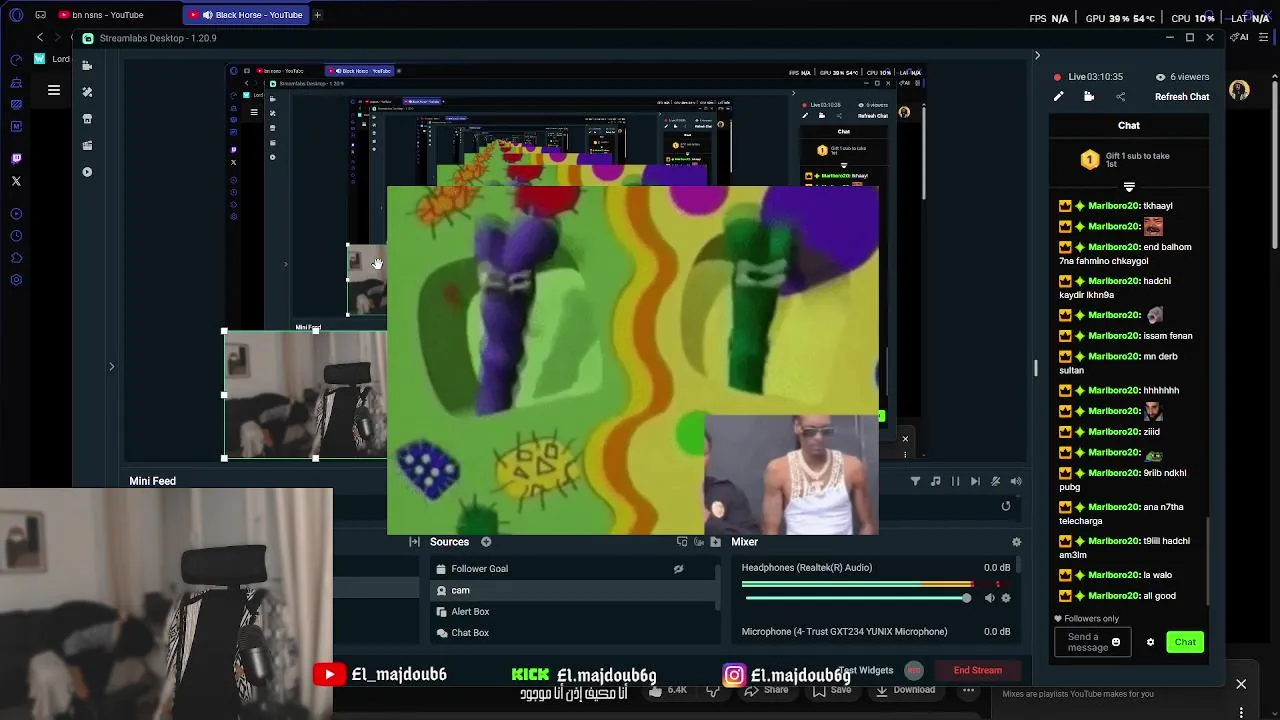The width and height of the screenshot is (1280, 720).
Task: Open chat settings gear icon
Action: [x=1150, y=642]
